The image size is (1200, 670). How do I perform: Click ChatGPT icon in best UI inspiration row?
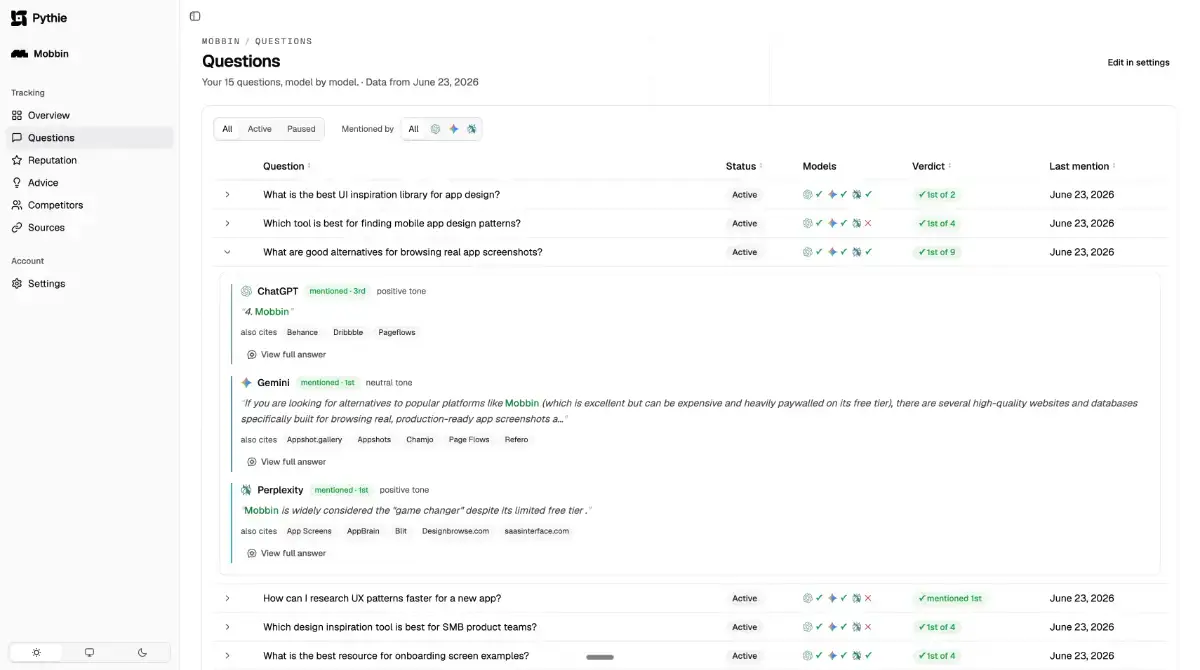click(x=807, y=195)
